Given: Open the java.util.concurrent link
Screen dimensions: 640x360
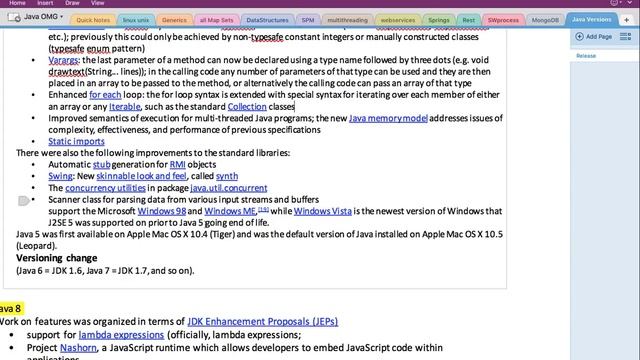Looking at the screenshot, I should pyautogui.click(x=229, y=188).
